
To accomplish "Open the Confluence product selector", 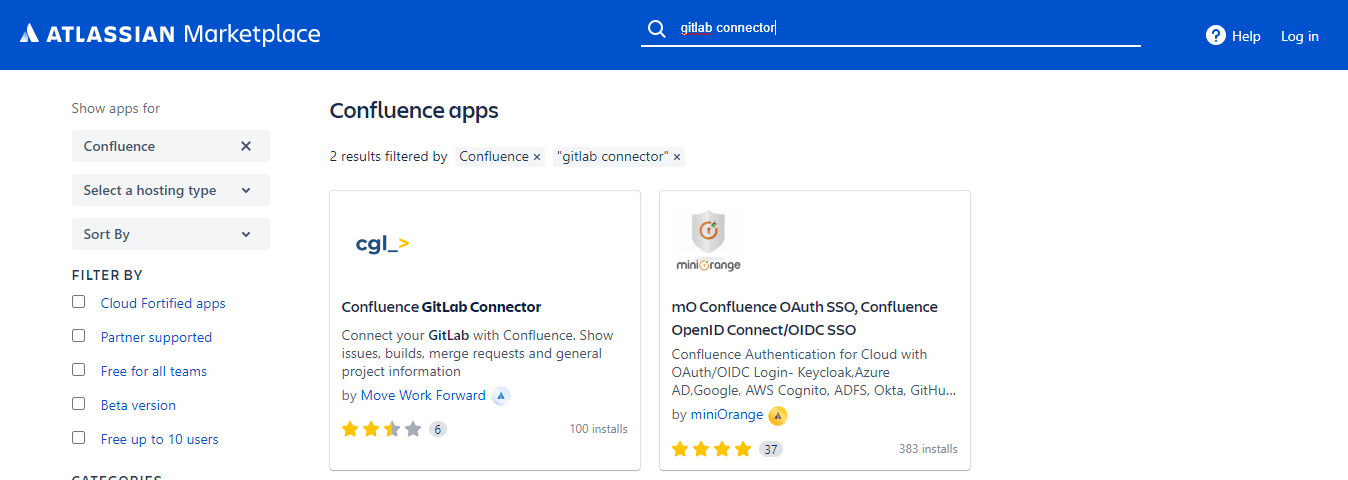I will pos(171,146).
